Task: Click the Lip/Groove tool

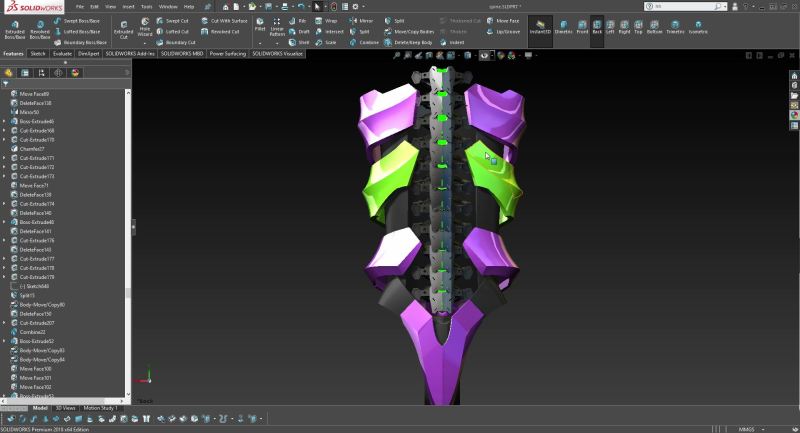Action: (503, 32)
